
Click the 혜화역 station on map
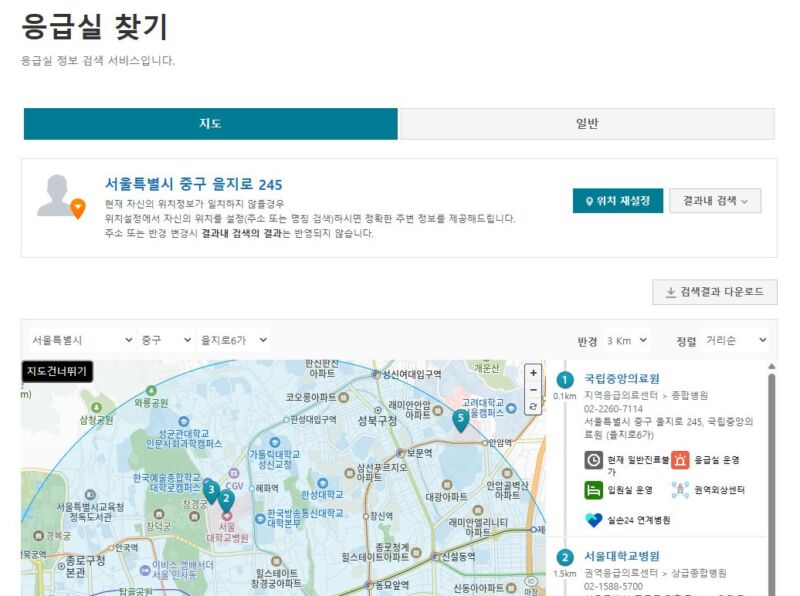point(264,488)
